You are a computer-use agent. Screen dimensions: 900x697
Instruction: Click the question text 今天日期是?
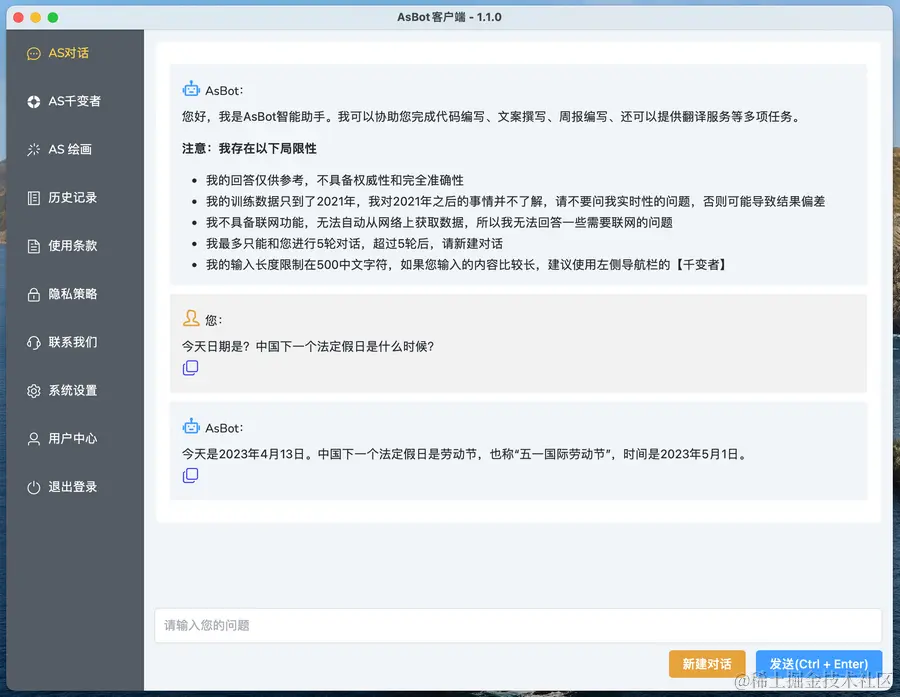(216, 347)
